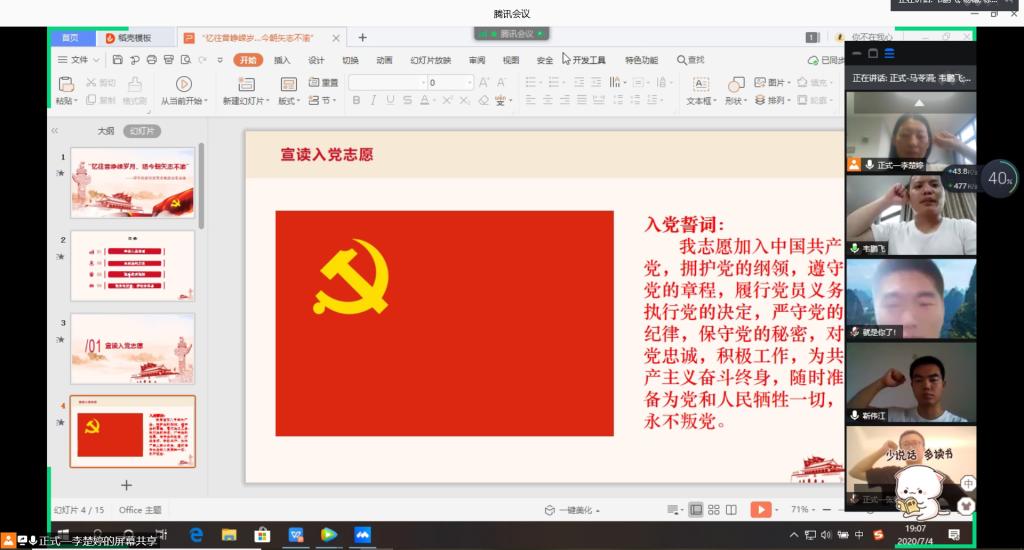This screenshot has width=1024, height=550.
Task: Click the 查找 search button
Action: click(690, 60)
